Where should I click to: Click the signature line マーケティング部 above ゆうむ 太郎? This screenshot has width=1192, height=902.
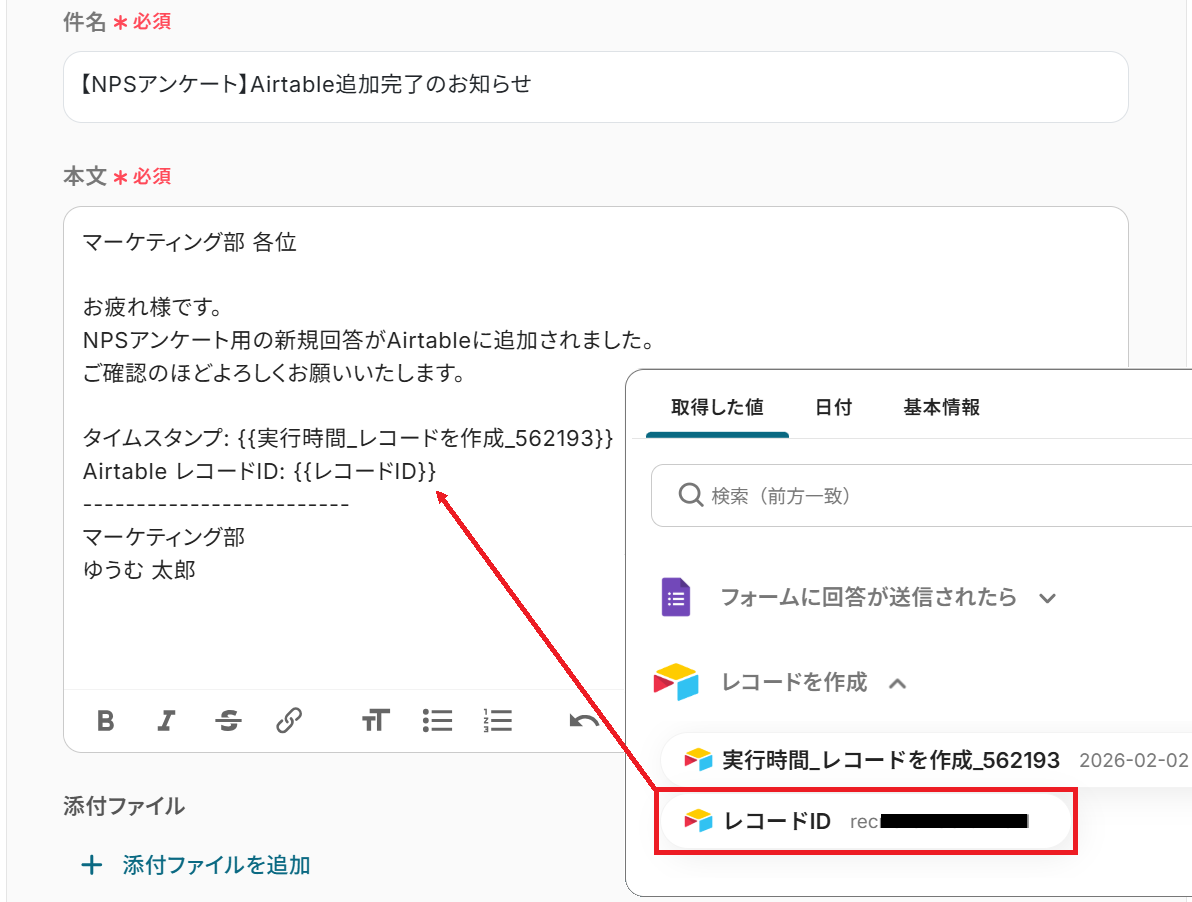point(163,537)
